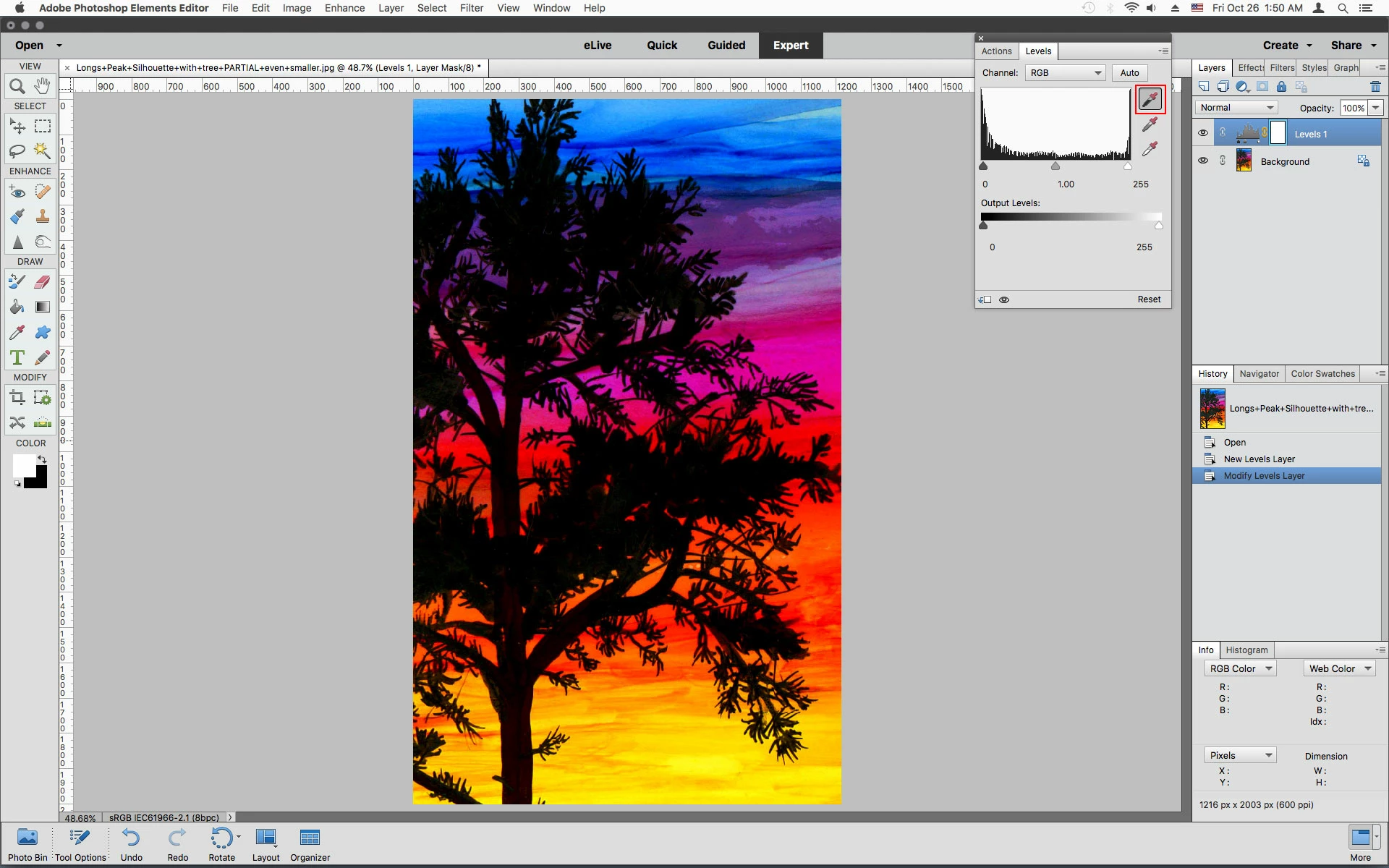Toggle Levels adjustment visibility eye icon

(1004, 299)
